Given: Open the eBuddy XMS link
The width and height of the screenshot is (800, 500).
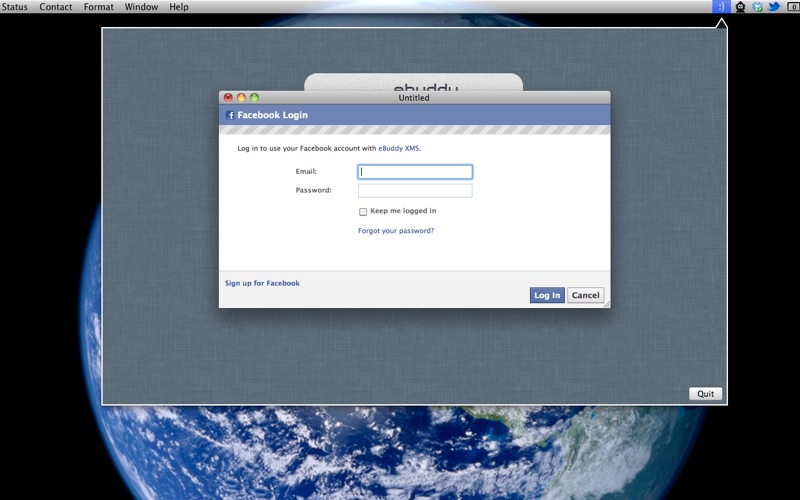Looking at the screenshot, I should click(398, 148).
